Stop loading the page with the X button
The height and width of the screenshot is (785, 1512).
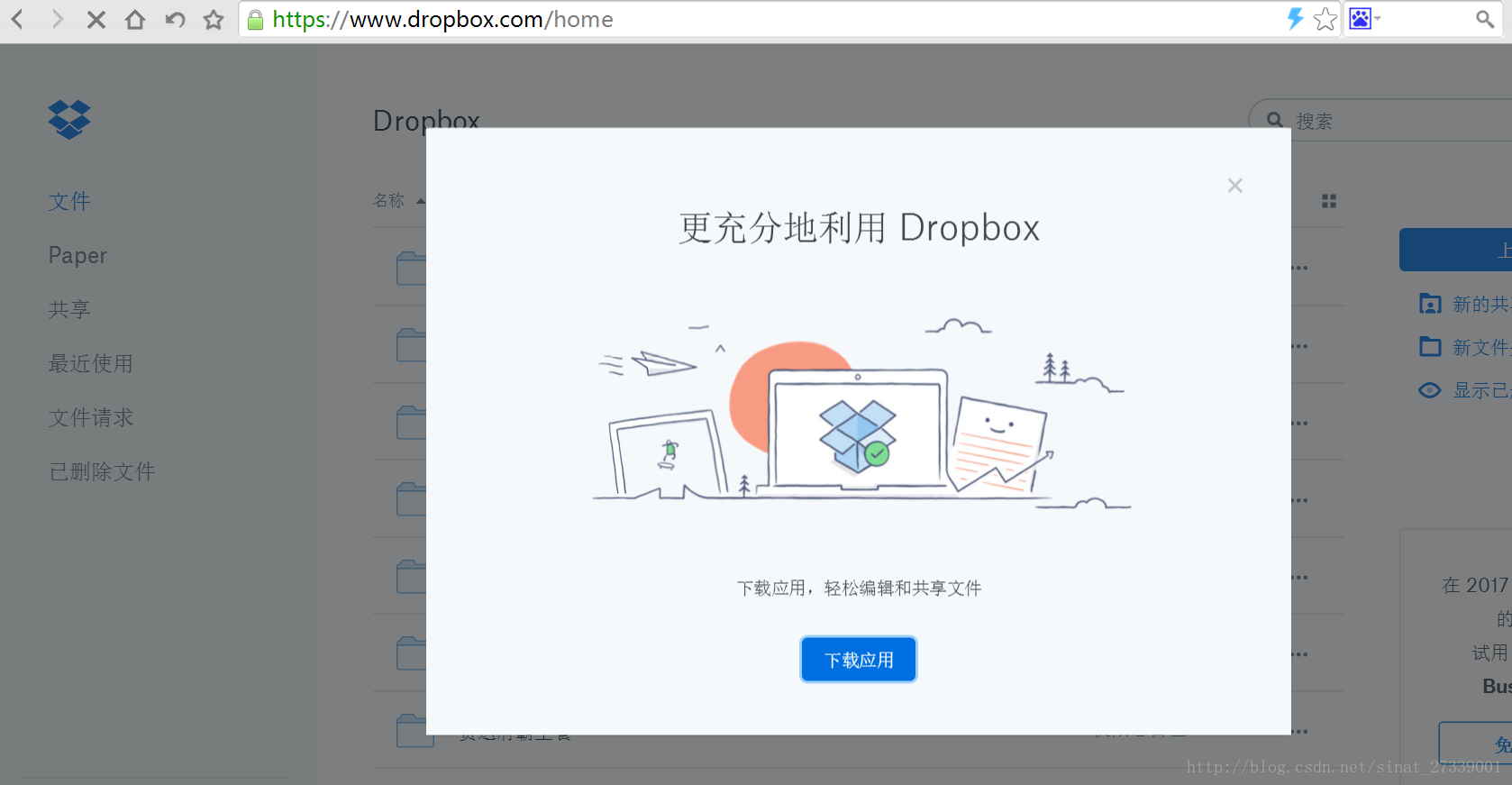pos(96,19)
